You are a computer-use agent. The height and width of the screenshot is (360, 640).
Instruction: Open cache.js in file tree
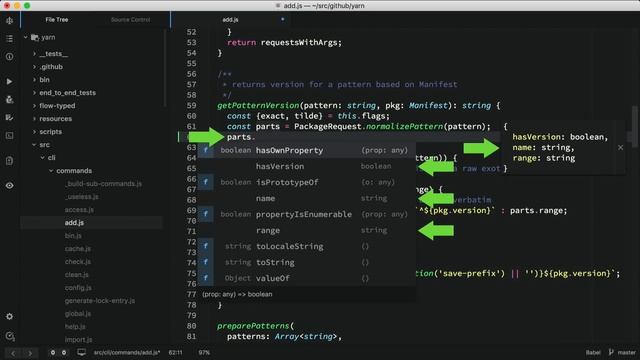tap(78, 249)
